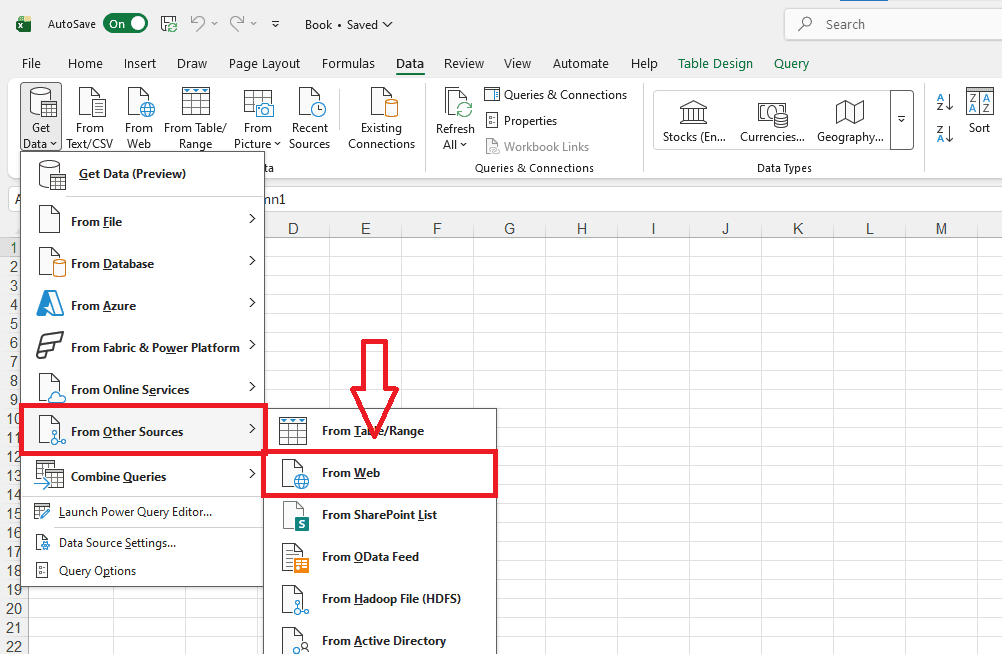Click the Refresh All button
The width and height of the screenshot is (1002, 654).
coord(455,118)
